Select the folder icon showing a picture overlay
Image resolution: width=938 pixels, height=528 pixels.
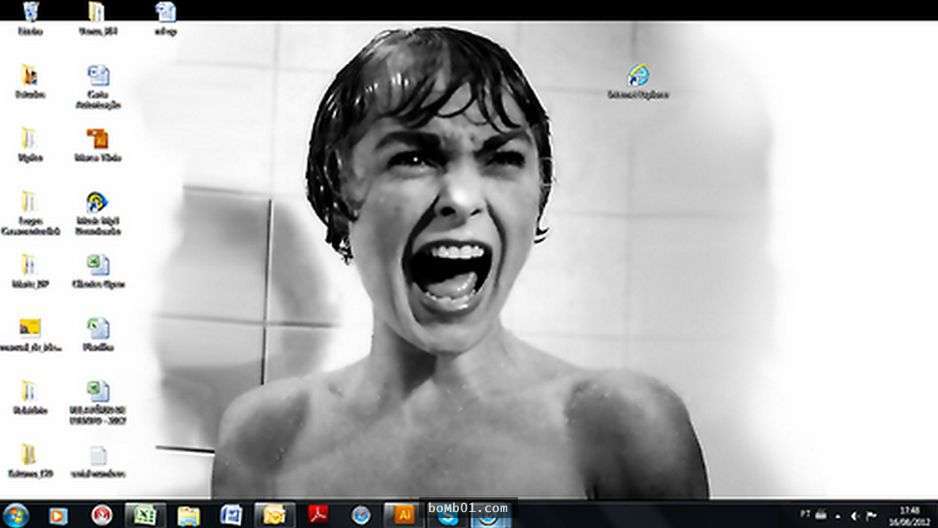[30, 82]
